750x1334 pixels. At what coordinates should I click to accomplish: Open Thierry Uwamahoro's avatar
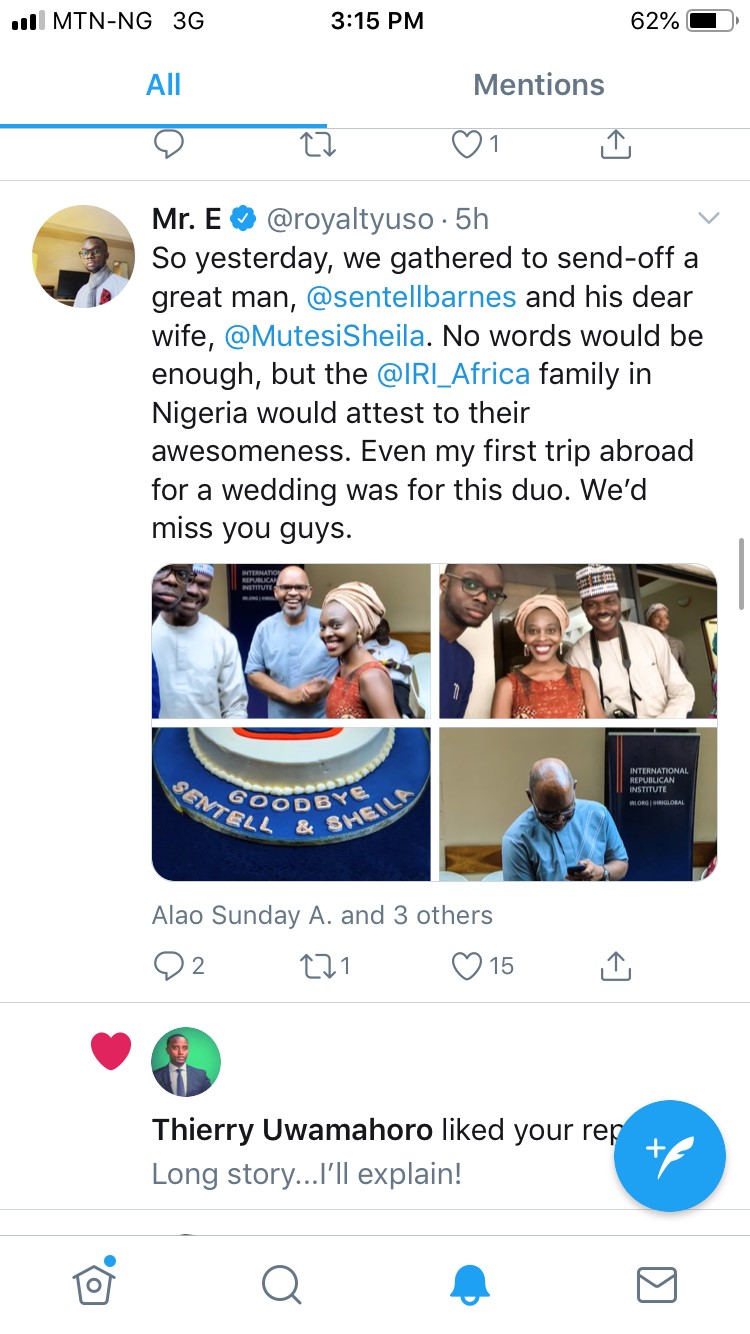tap(186, 1061)
